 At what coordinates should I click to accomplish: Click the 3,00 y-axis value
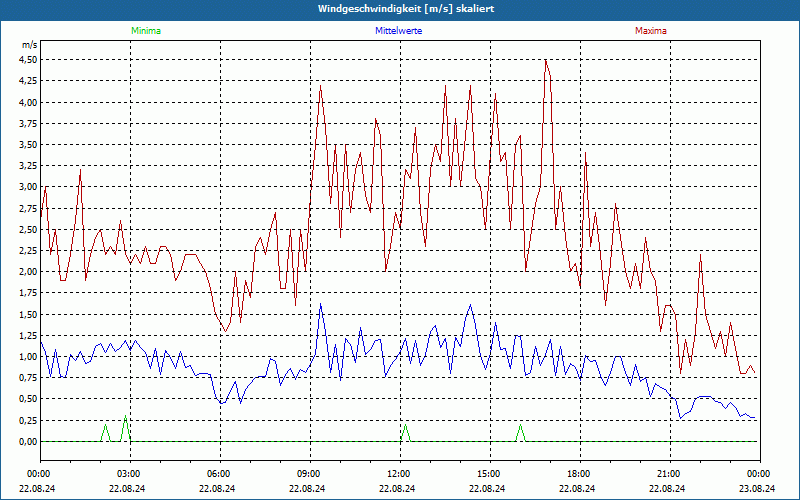pos(28,187)
